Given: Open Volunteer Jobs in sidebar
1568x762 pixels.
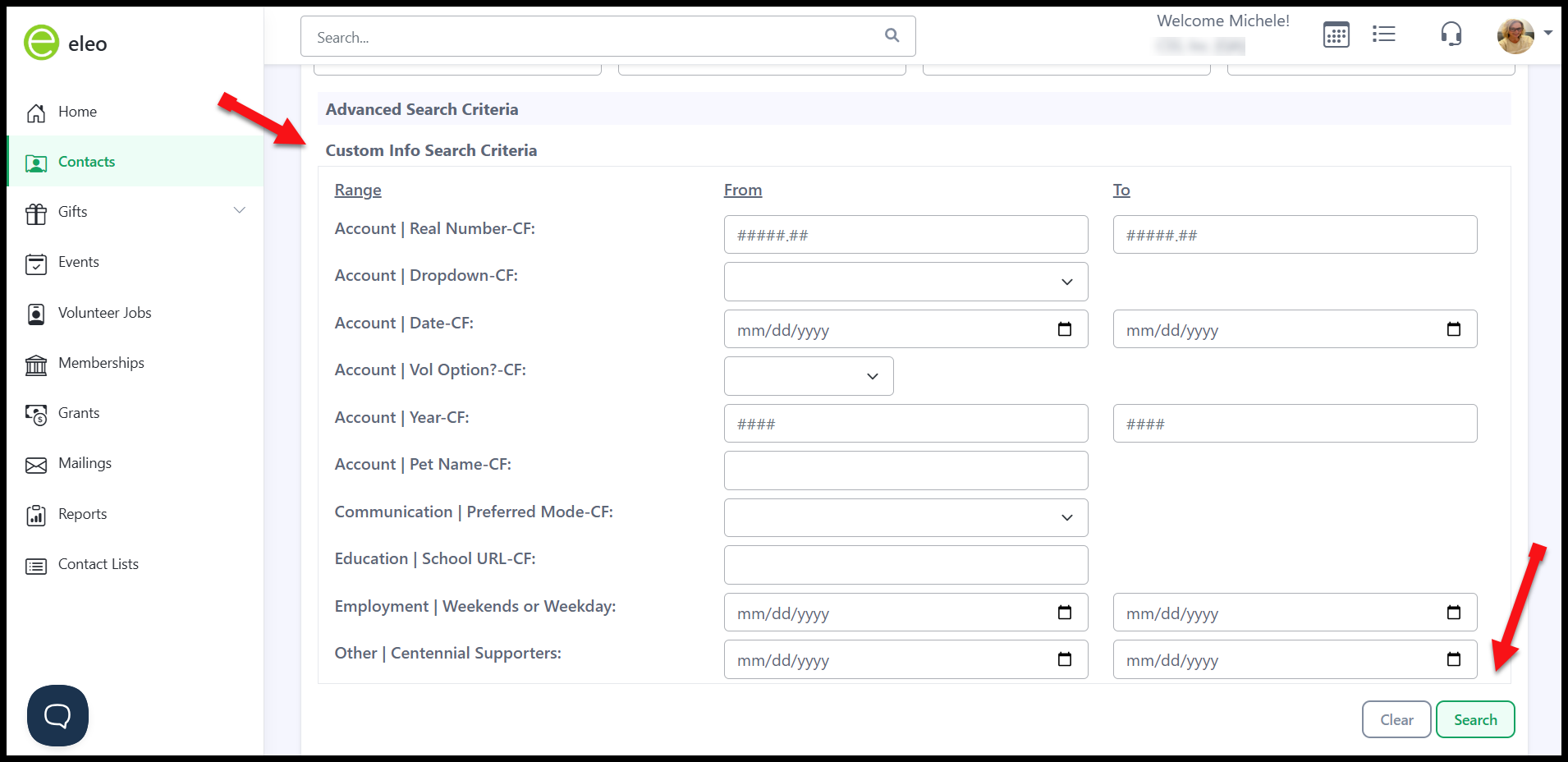Looking at the screenshot, I should (x=135, y=313).
